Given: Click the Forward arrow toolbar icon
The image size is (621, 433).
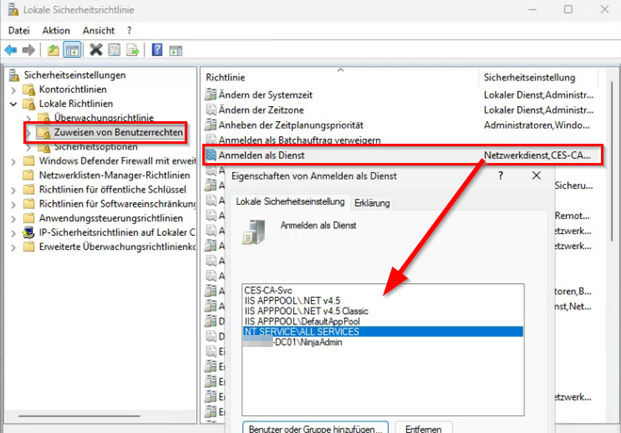Looking at the screenshot, I should pos(29,50).
